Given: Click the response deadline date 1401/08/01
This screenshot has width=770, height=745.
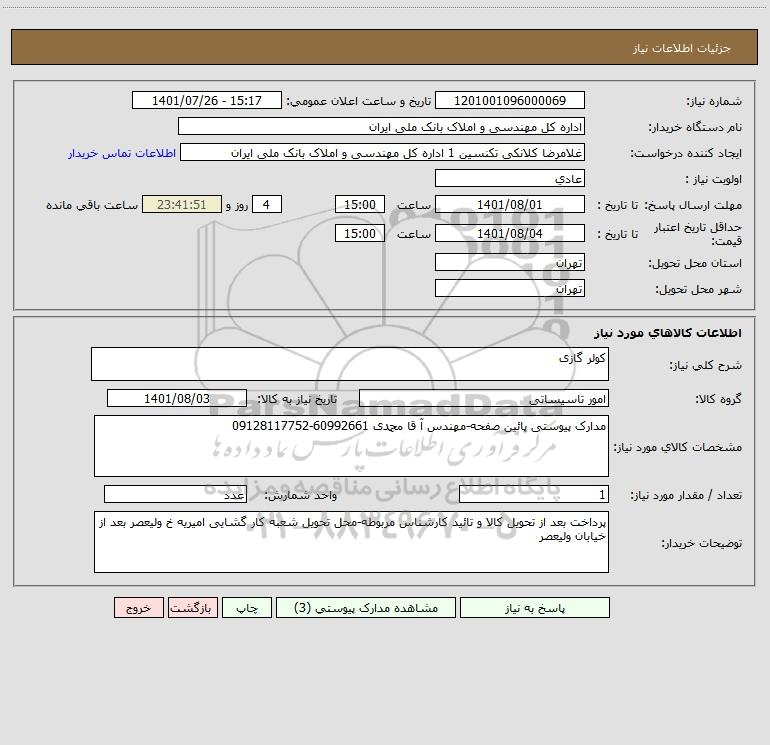Looking at the screenshot, I should pyautogui.click(x=510, y=204).
